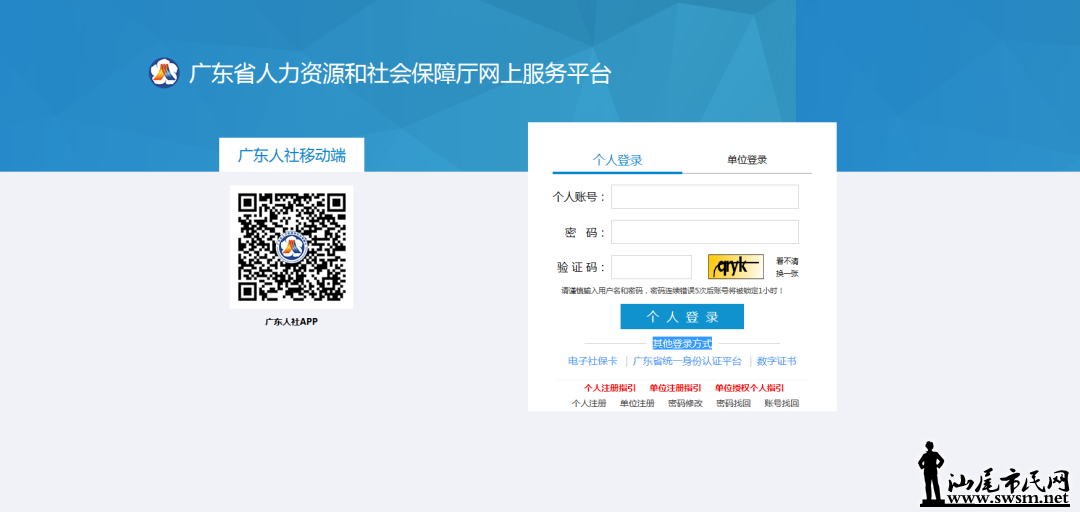Viewport: 1080px width, 512px height.
Task: Click the Guangdong HRSS logo icon
Action: [164, 73]
